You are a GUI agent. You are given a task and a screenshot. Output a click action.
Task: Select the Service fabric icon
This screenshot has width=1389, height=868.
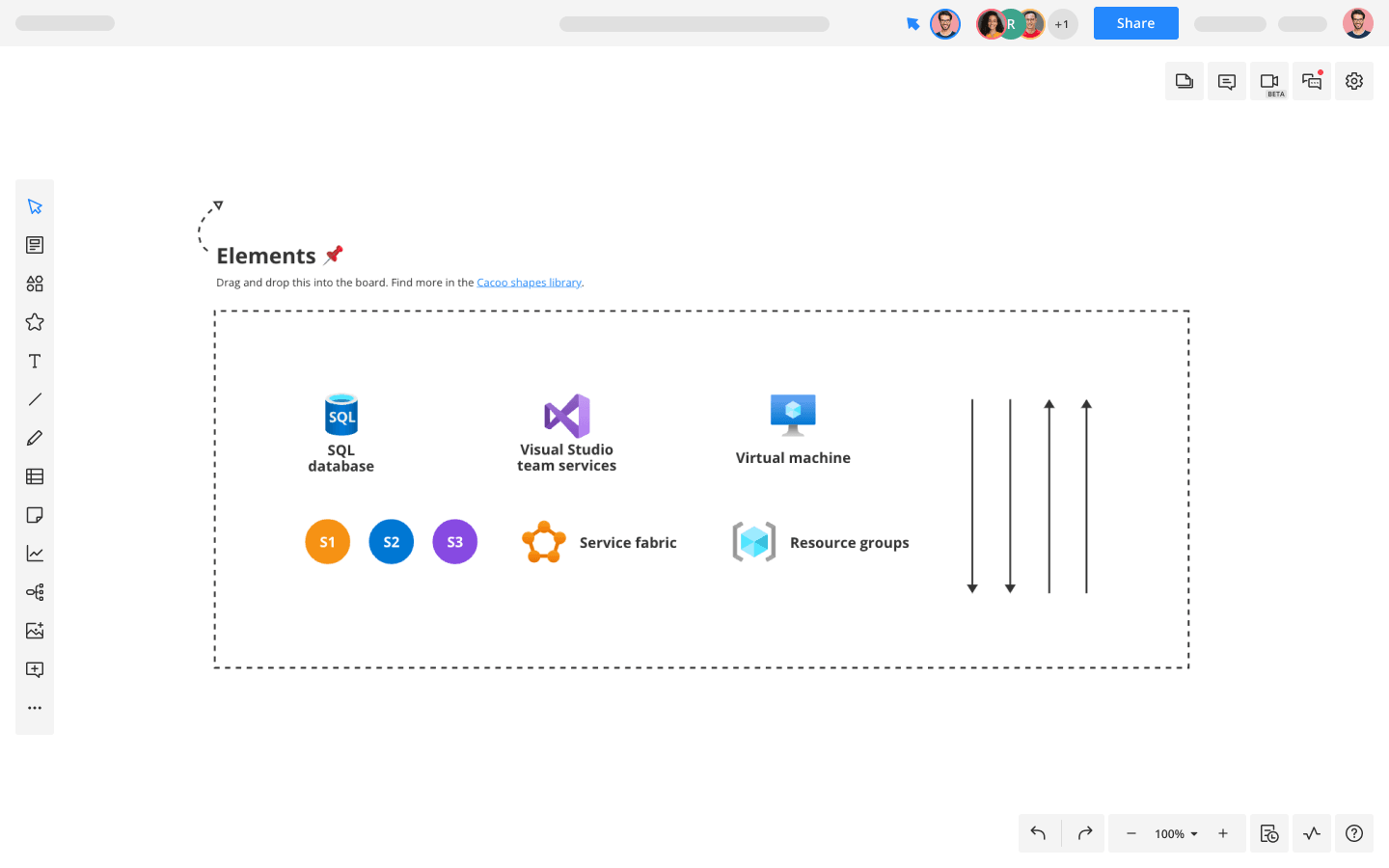click(544, 542)
